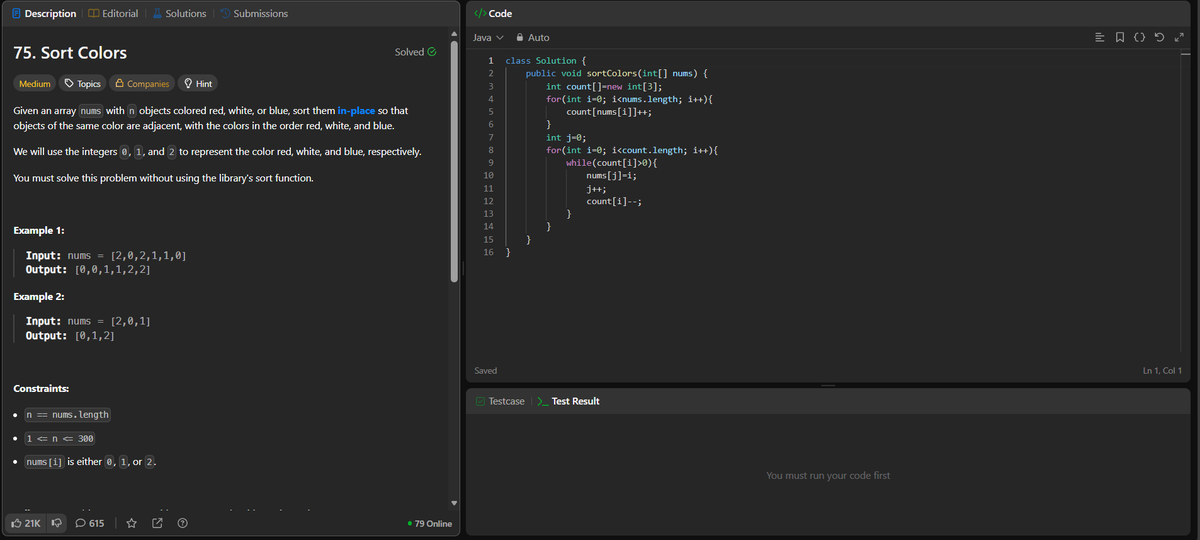Switch to the Description tab
1200x540 pixels.
43,13
